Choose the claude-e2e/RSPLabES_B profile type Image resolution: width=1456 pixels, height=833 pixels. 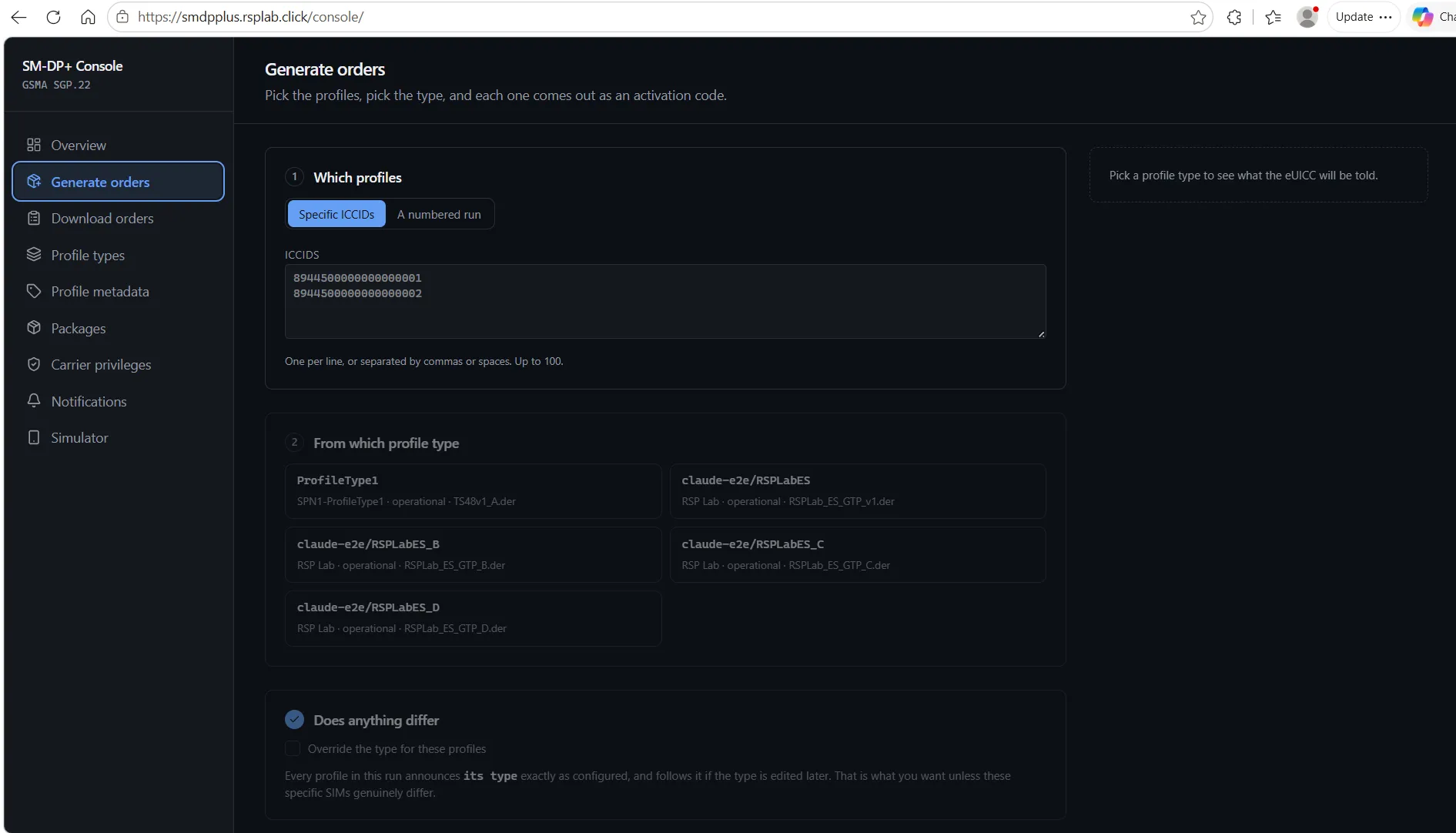coord(473,554)
